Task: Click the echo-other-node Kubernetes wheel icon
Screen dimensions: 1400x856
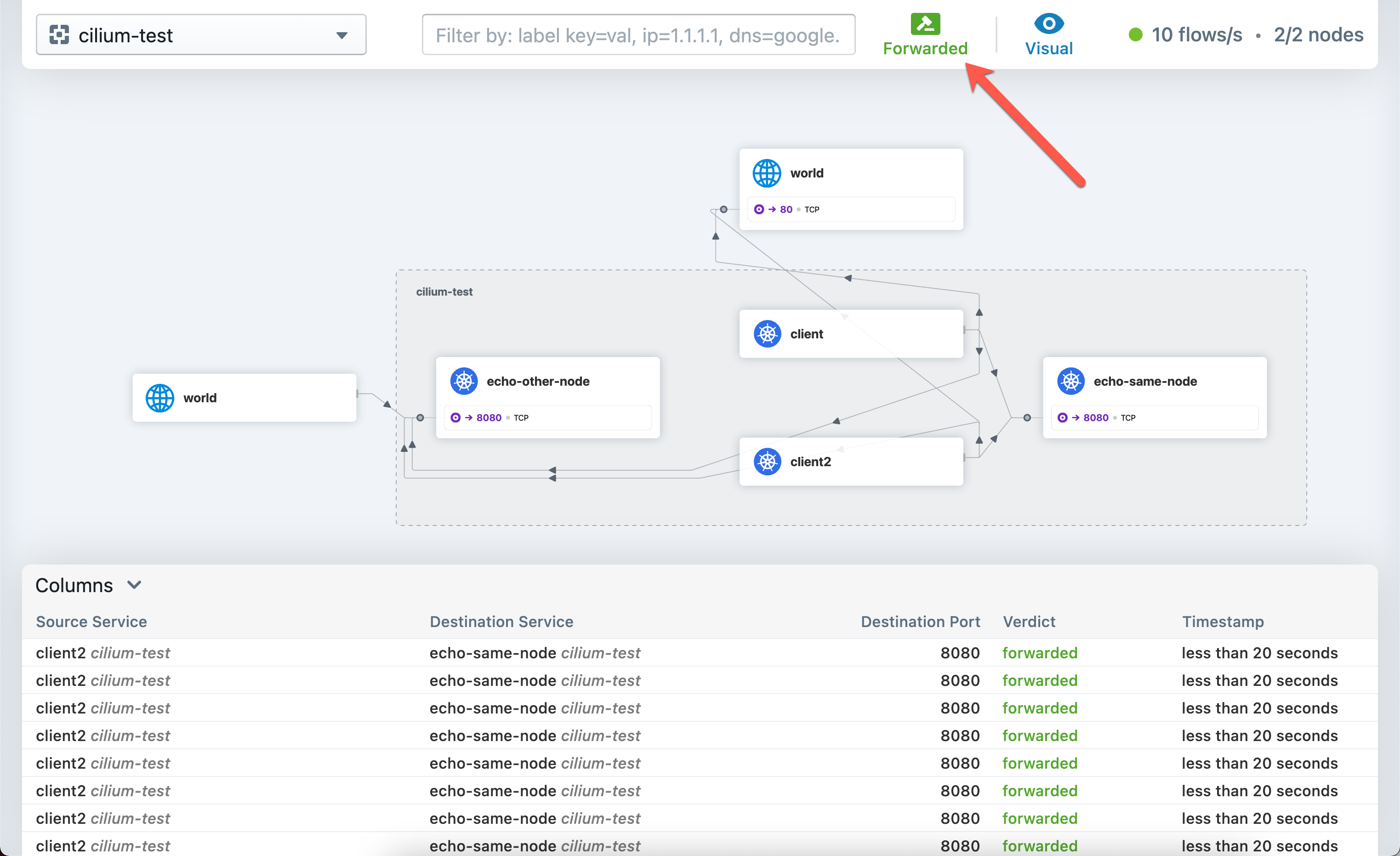Action: click(x=464, y=382)
